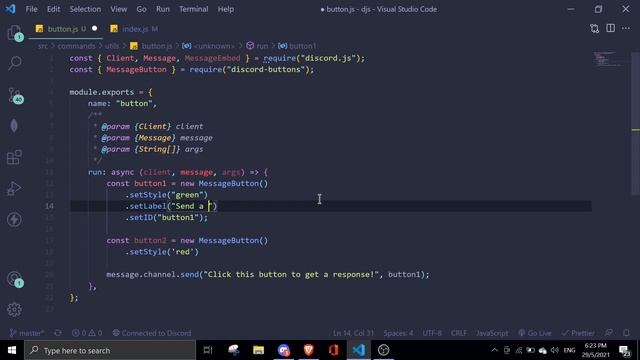Image resolution: width=640 pixels, height=360 pixels.
Task: Open the Manage gear icon
Action: pos(14,310)
